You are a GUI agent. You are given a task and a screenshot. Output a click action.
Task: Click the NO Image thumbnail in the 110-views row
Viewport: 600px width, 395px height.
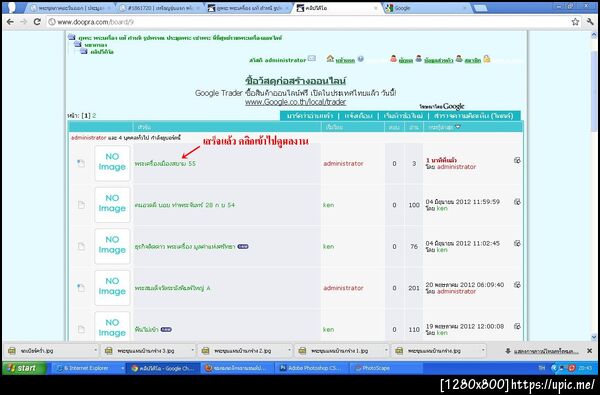(112, 327)
